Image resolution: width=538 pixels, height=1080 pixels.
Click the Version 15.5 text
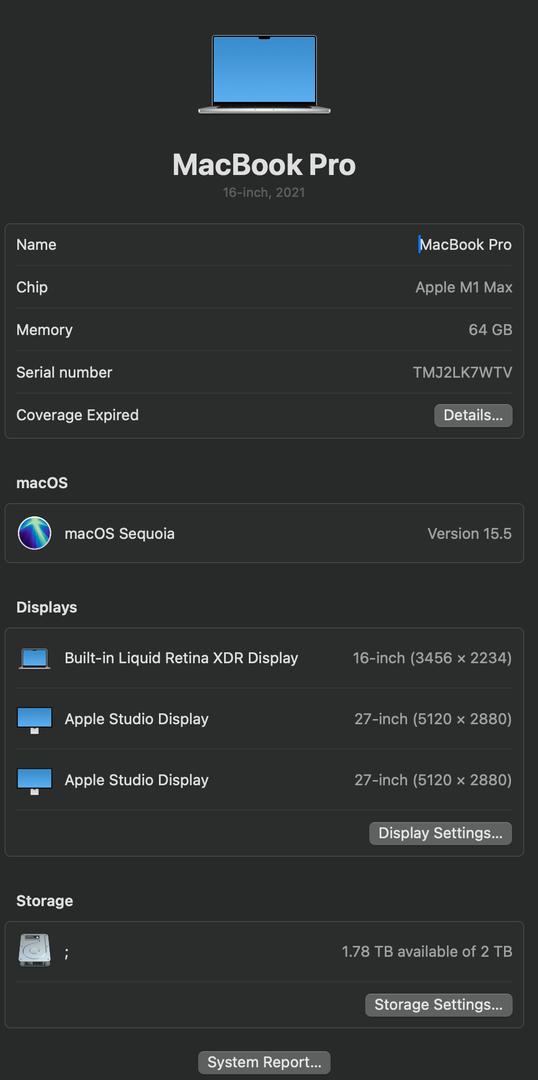(470, 534)
